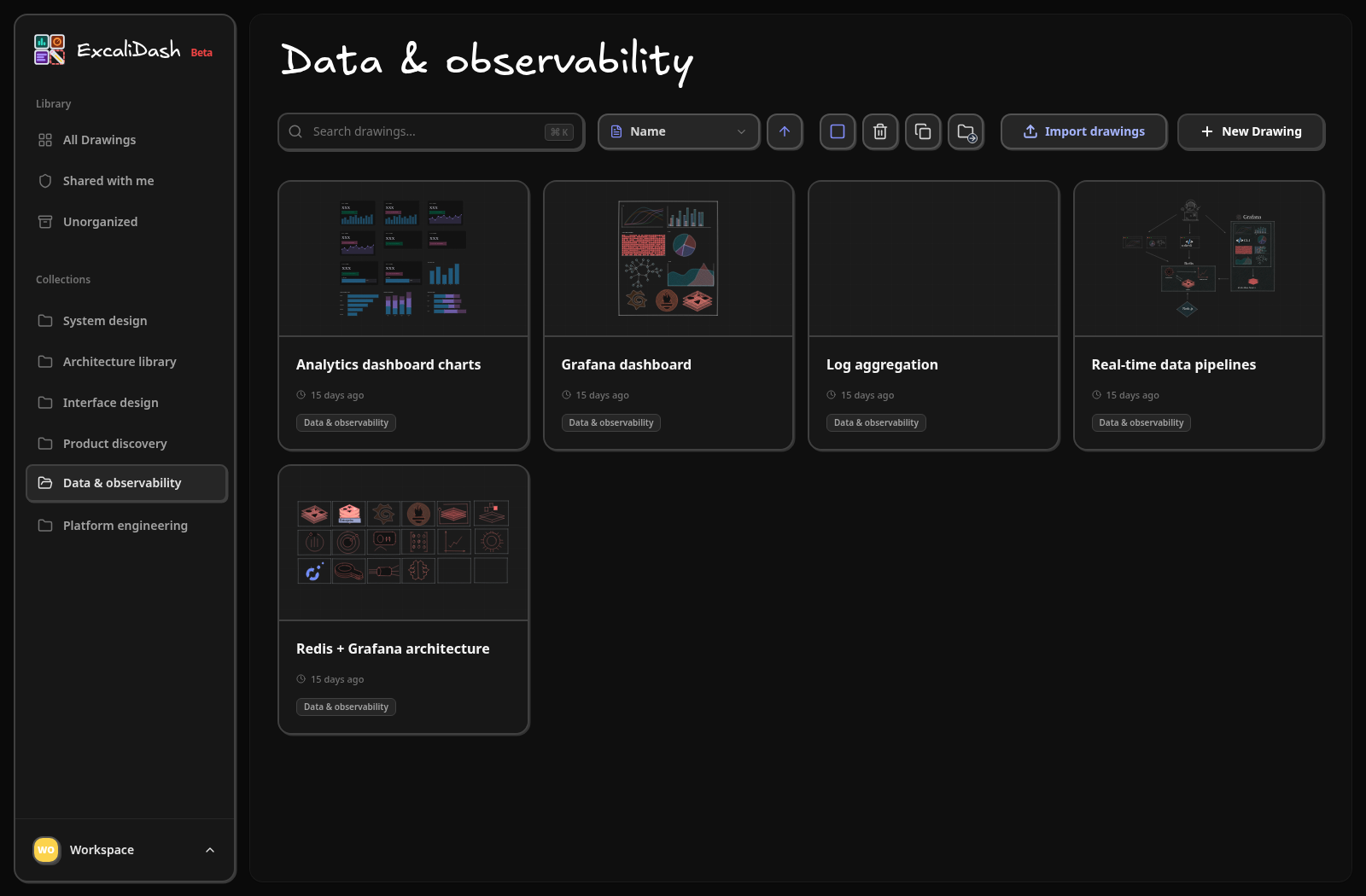
Task: Open the Log aggregation empty thumbnail
Action: point(934,259)
